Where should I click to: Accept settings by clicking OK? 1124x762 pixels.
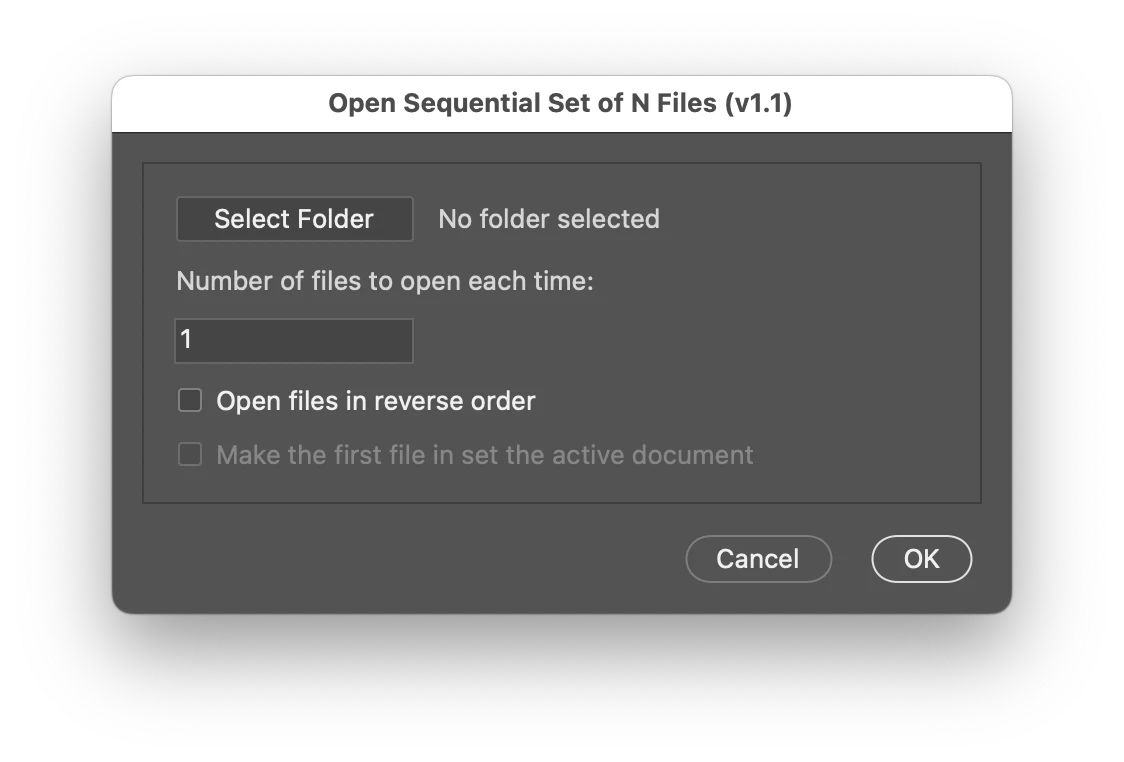pos(921,559)
